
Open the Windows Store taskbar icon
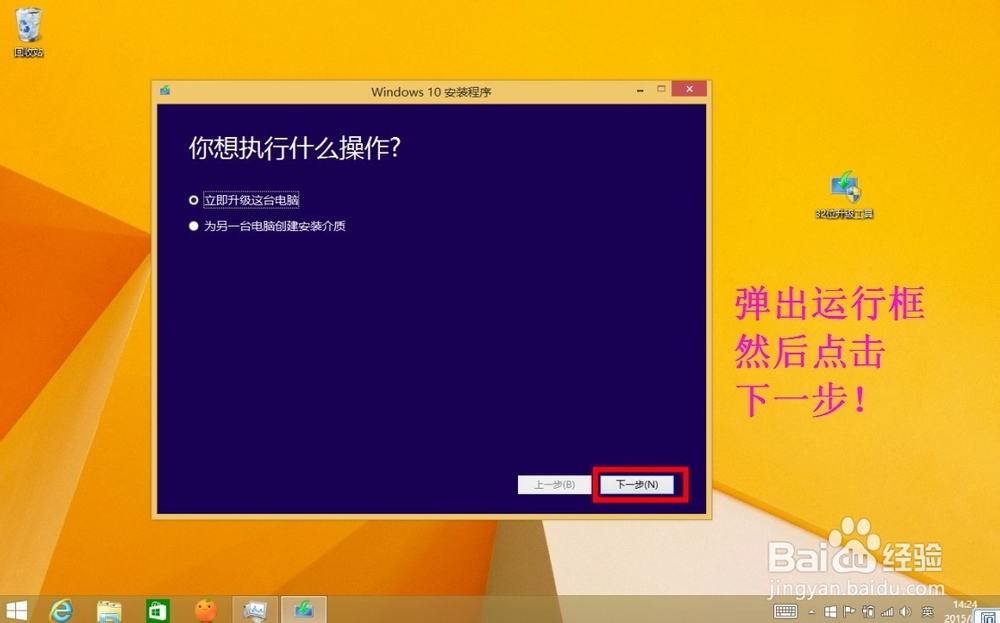pyautogui.click(x=157, y=611)
